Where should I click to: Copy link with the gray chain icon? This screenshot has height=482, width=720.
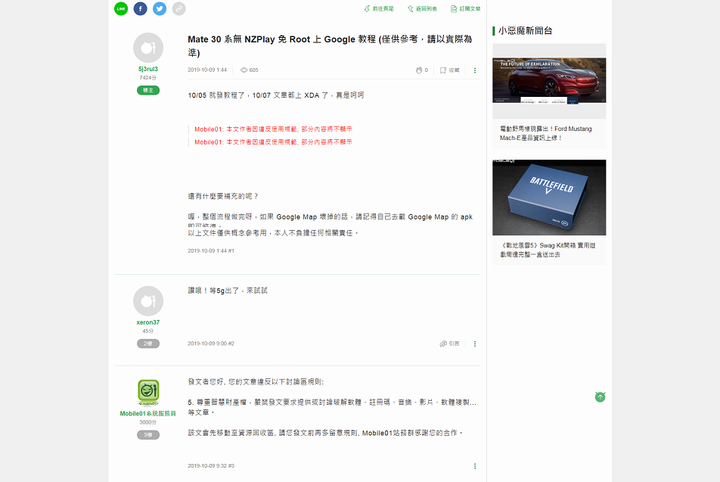click(x=179, y=8)
